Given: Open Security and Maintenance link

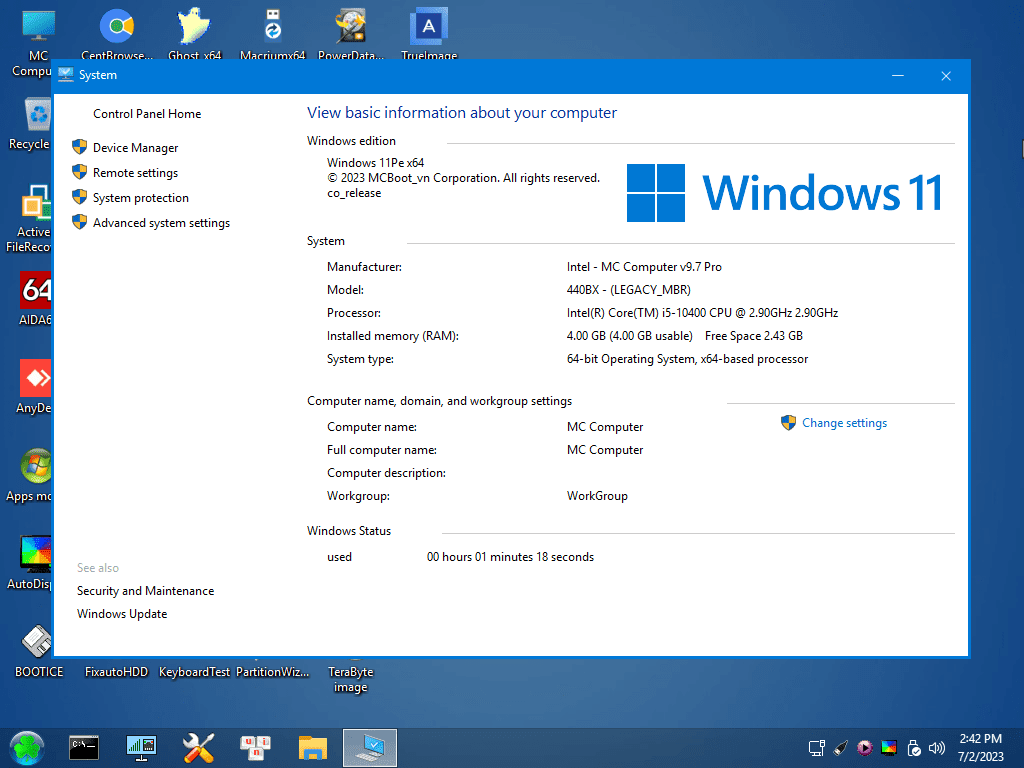Looking at the screenshot, I should [145, 590].
